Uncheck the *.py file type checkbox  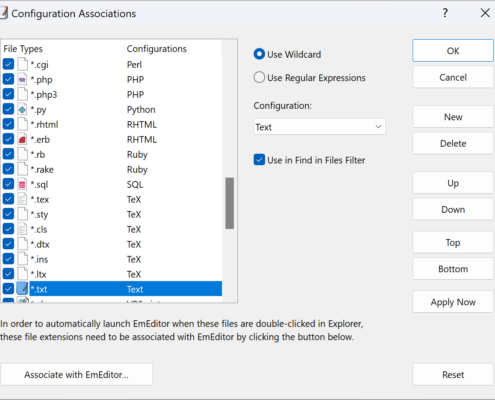8,109
